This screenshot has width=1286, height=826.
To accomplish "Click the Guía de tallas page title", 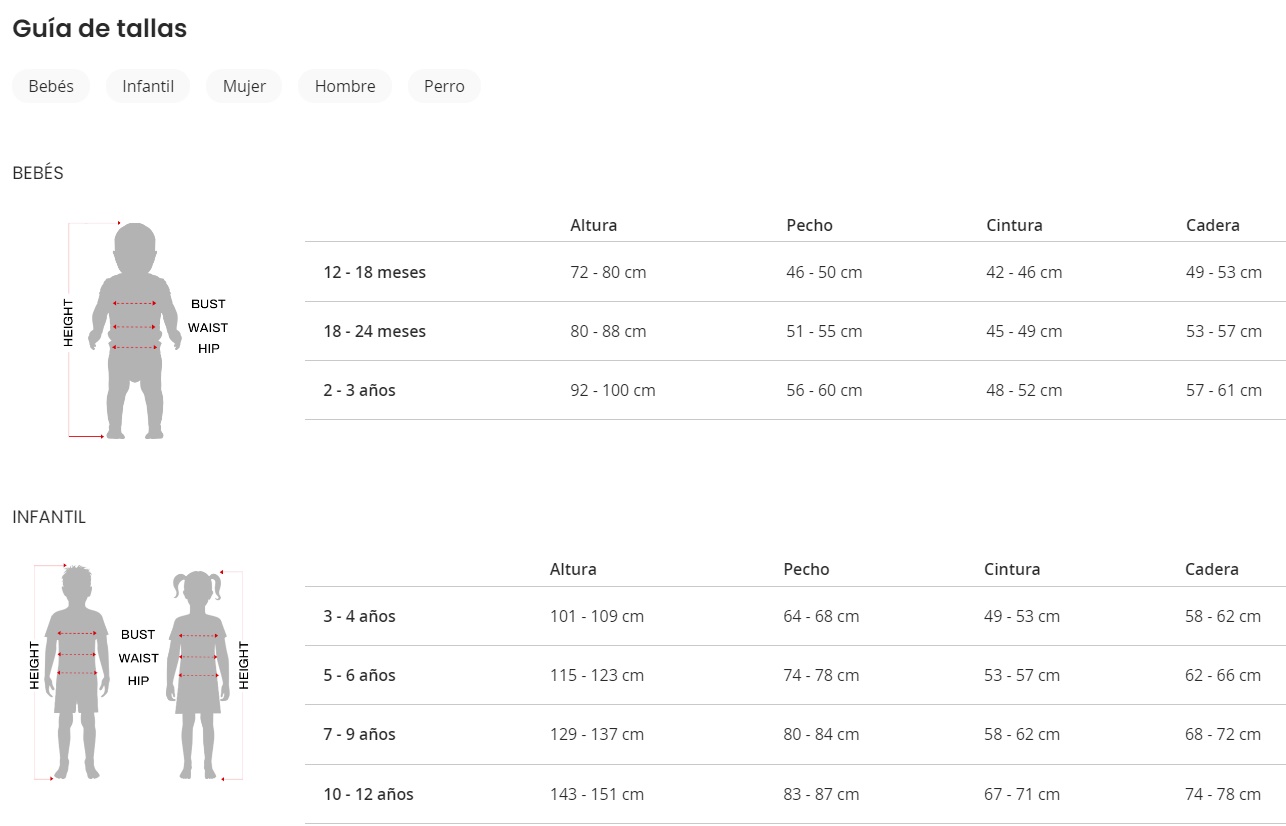I will point(99,29).
